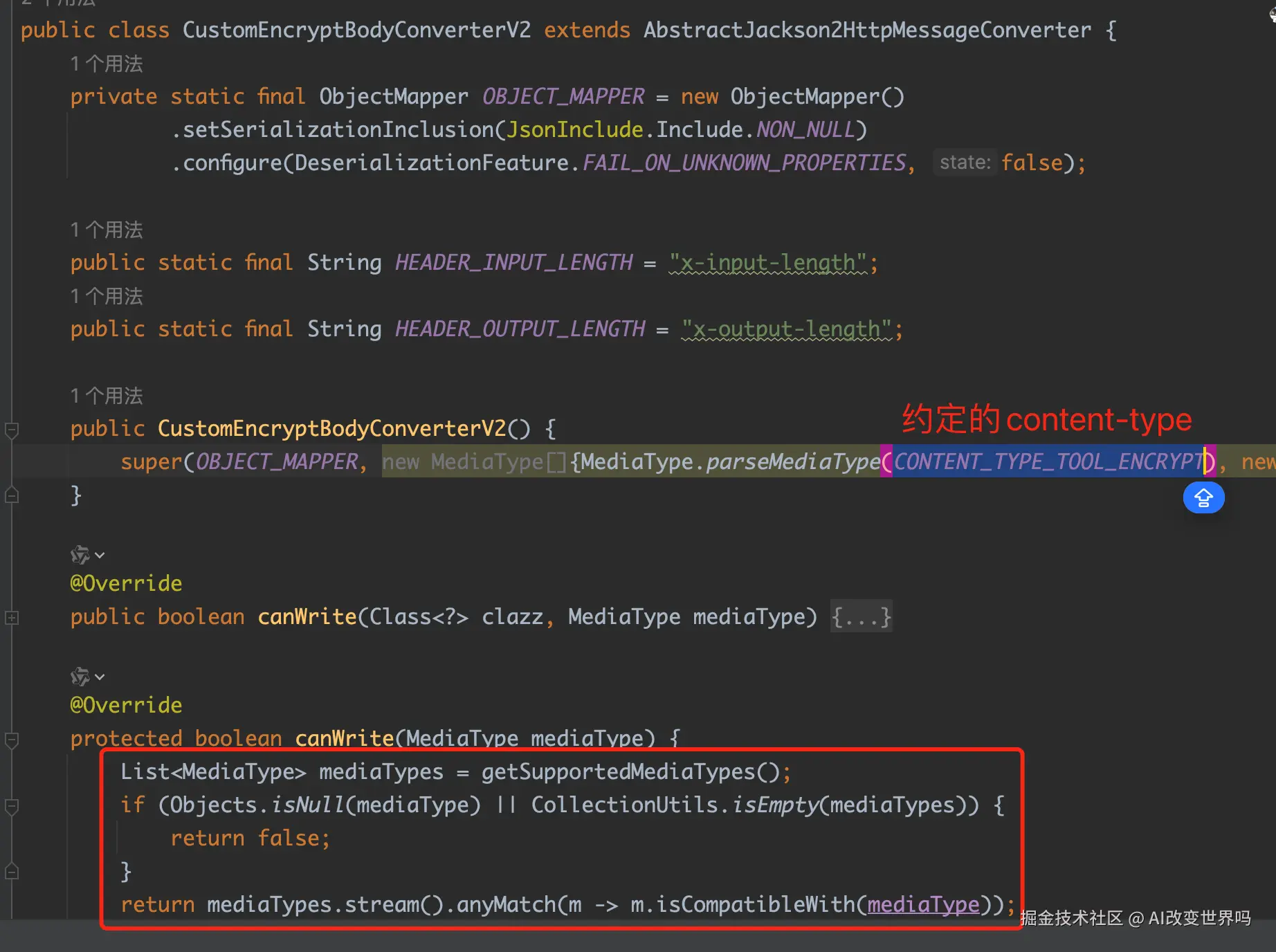
Task: Open the usages hint above HEADER_OUTPUT_LENGTH
Action: 107,296
